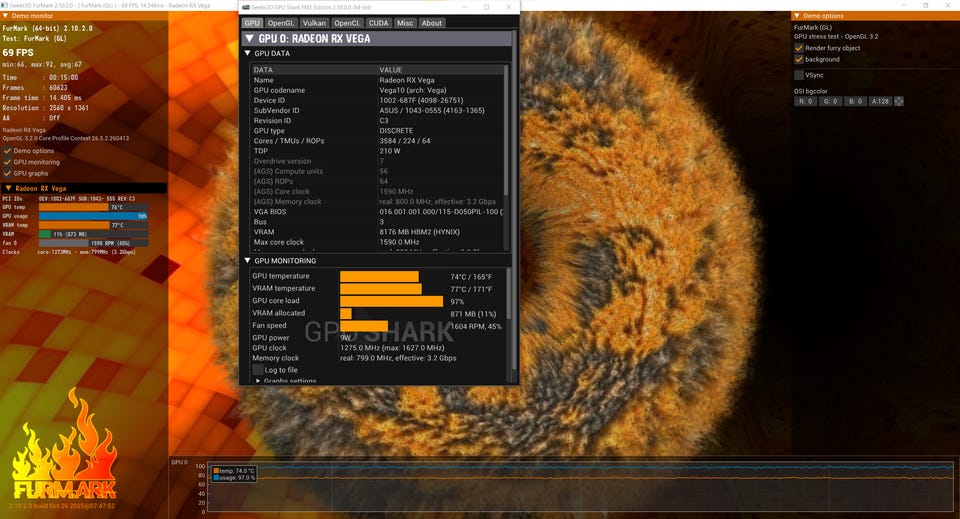The height and width of the screenshot is (519, 960).
Task: Click the VRAM allocated bar
Action: click(345, 313)
